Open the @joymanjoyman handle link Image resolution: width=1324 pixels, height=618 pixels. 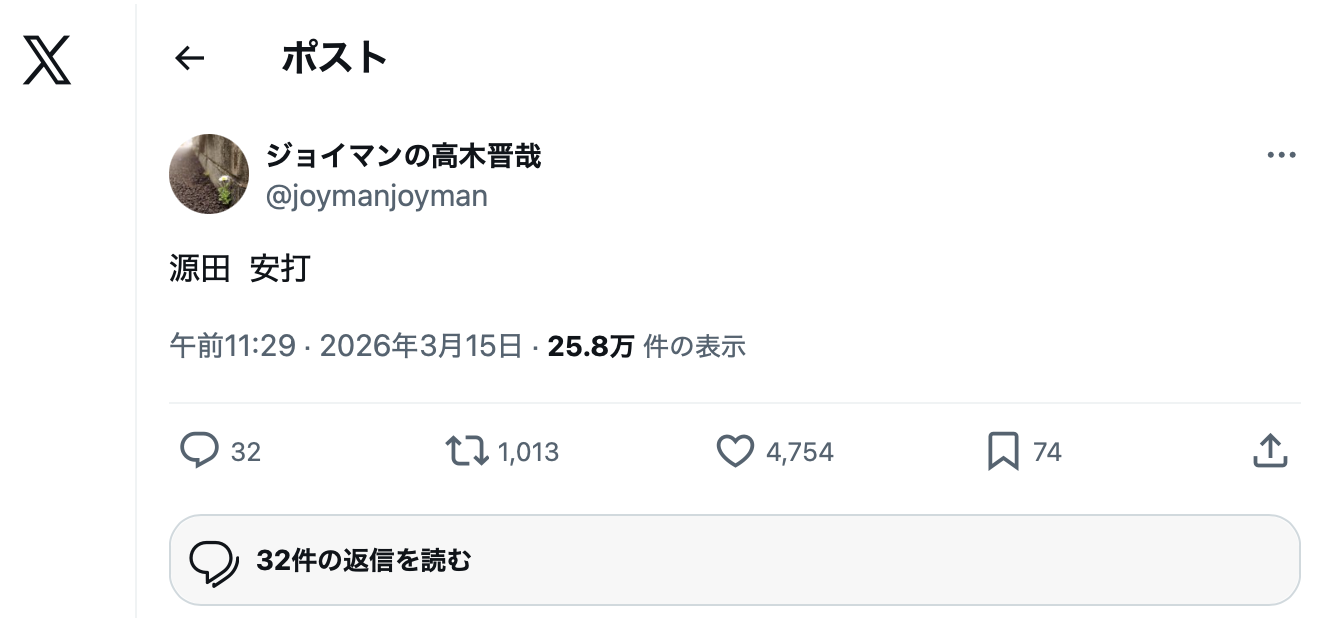point(377,196)
